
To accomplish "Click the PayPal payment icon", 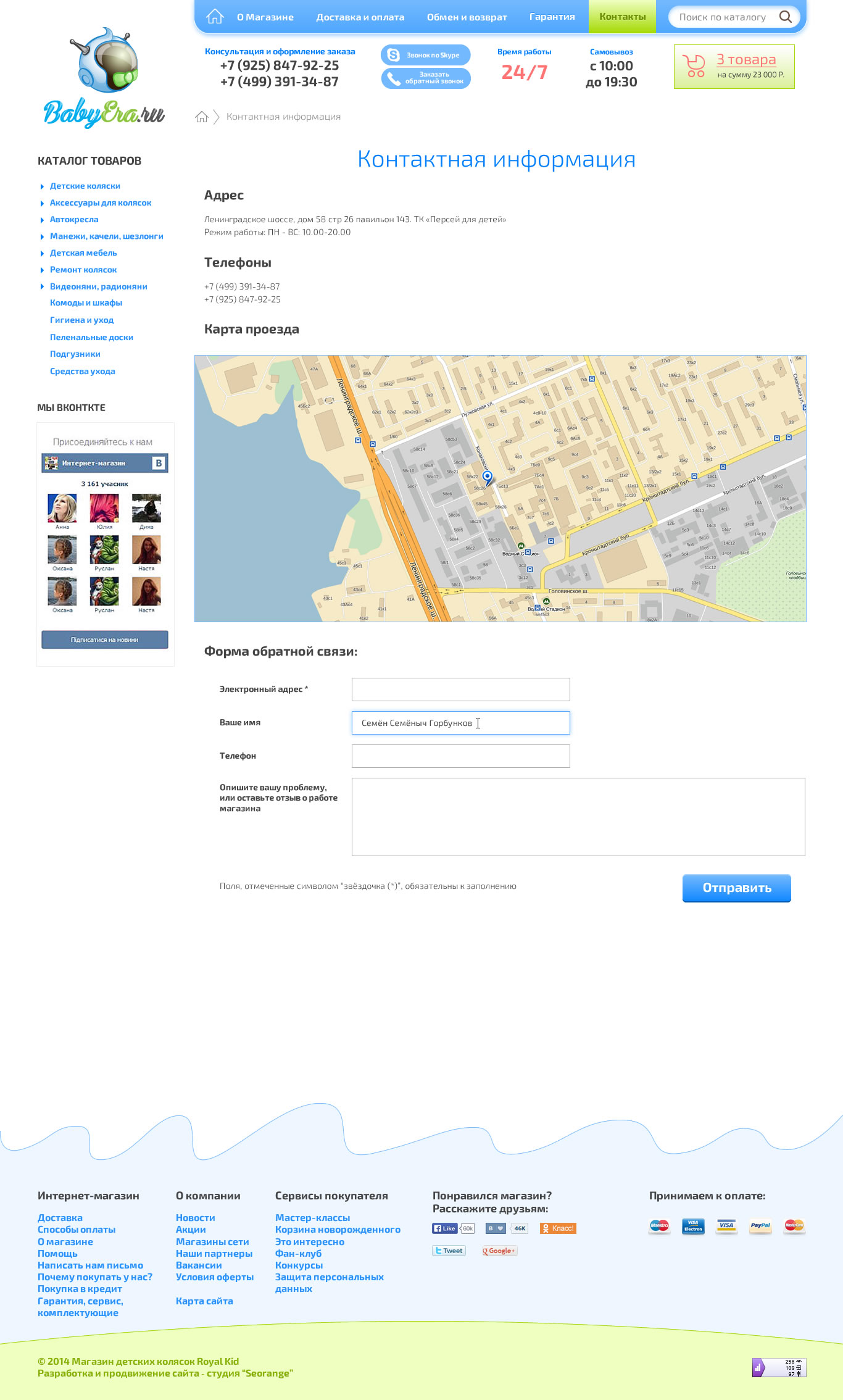I will coord(760,1225).
